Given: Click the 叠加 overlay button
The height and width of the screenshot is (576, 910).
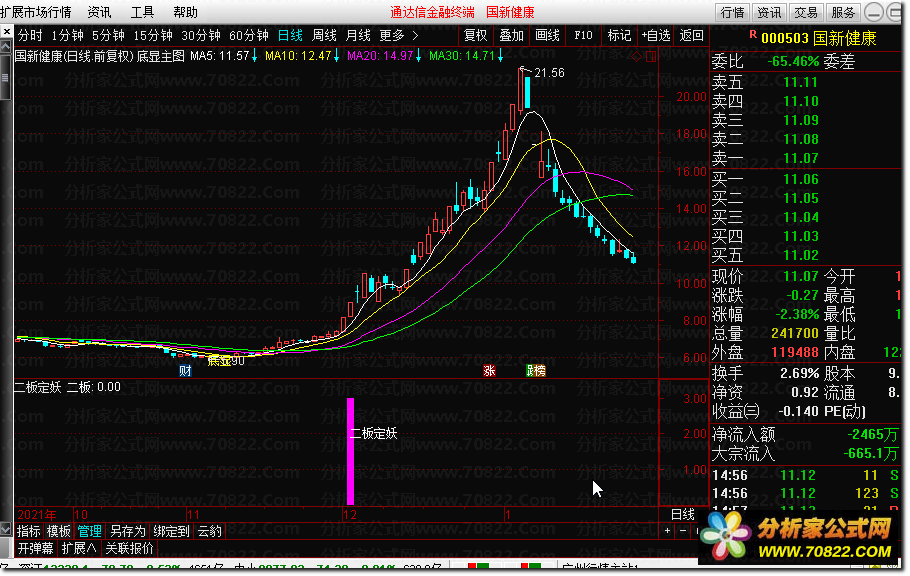Looking at the screenshot, I should pyautogui.click(x=512, y=36).
